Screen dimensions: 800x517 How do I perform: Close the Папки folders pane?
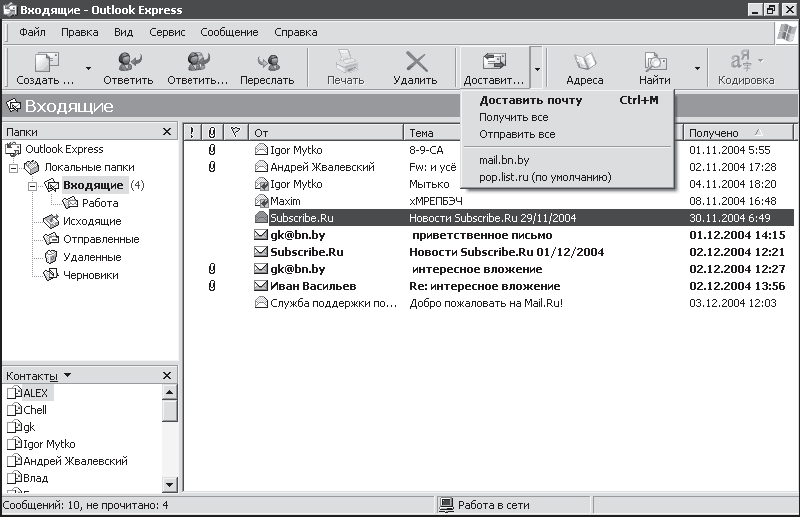click(167, 132)
